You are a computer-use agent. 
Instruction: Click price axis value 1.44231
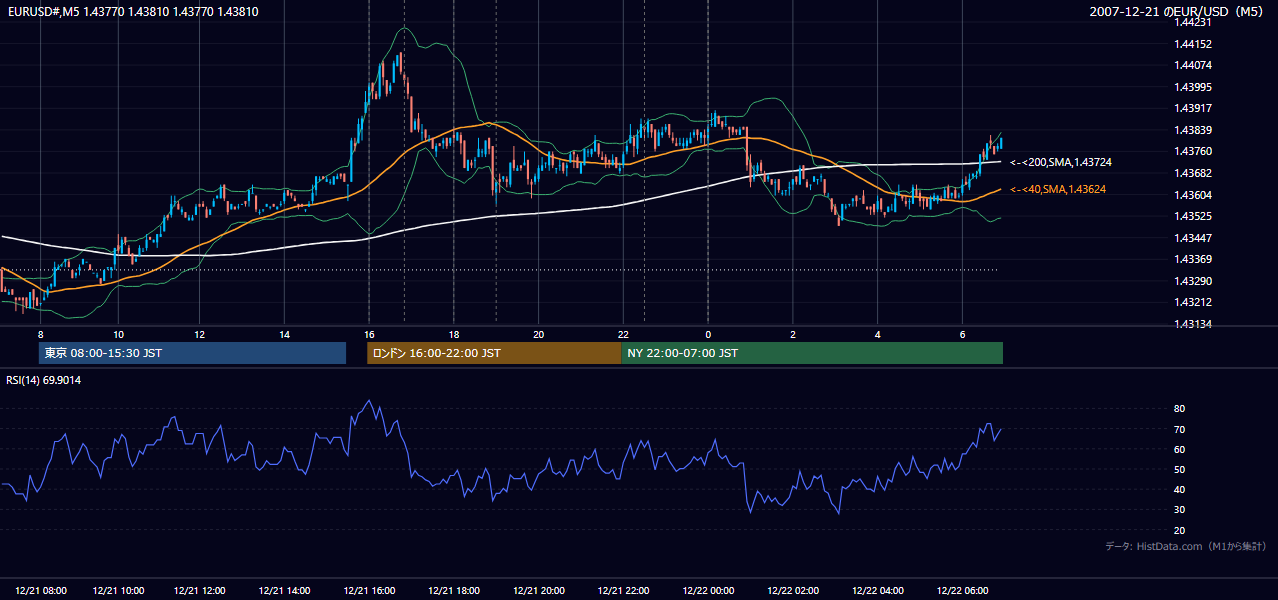[1193, 23]
